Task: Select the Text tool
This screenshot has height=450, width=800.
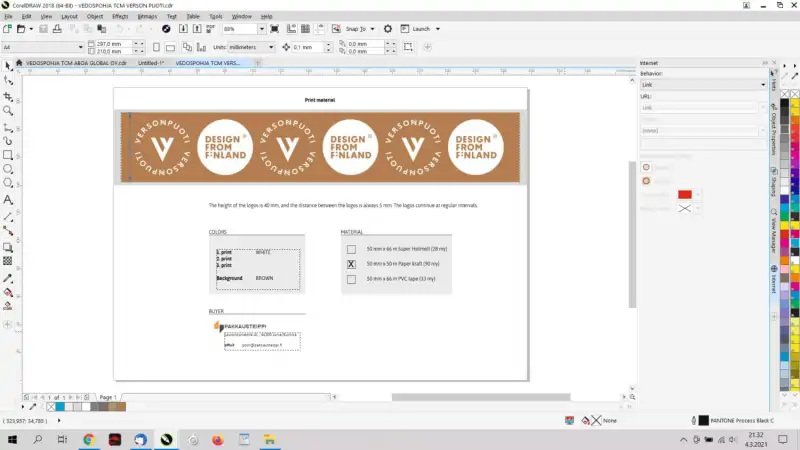Action: pos(8,200)
